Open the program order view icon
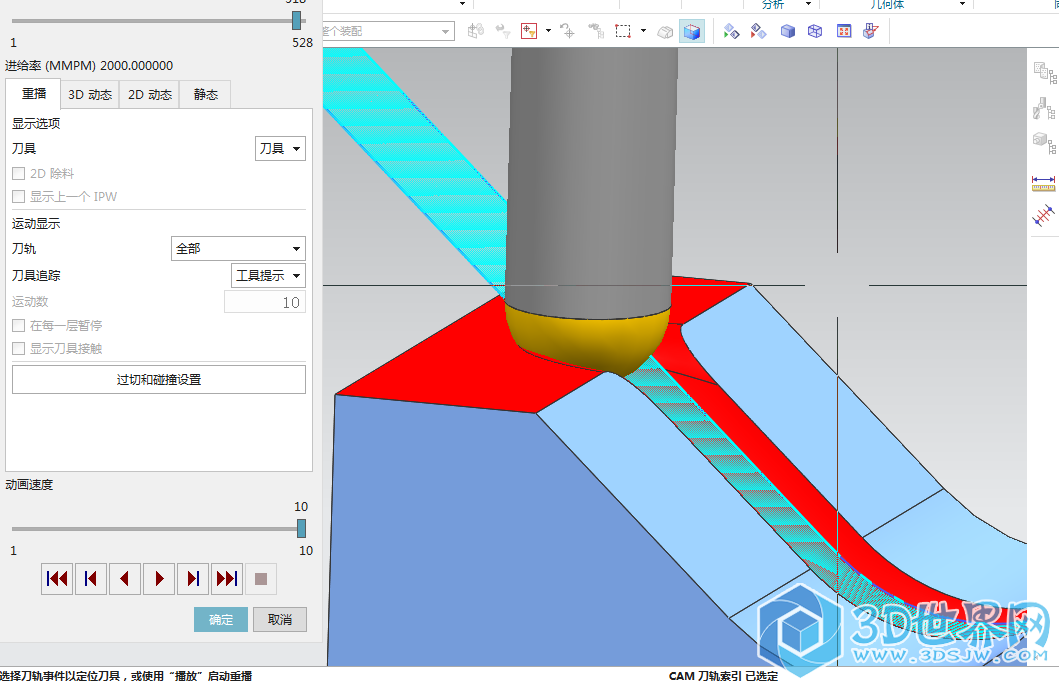The width and height of the screenshot is (1059, 686). 1044,72
